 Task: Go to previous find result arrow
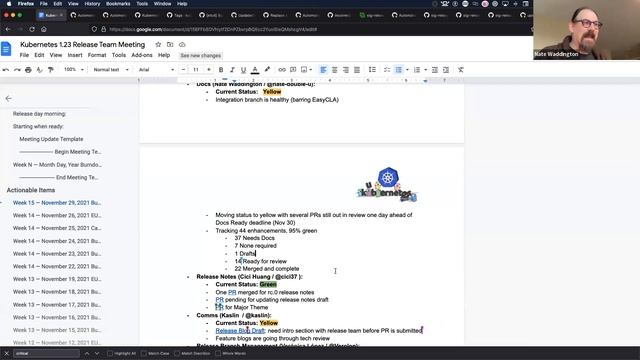pyautogui.click(x=87, y=353)
